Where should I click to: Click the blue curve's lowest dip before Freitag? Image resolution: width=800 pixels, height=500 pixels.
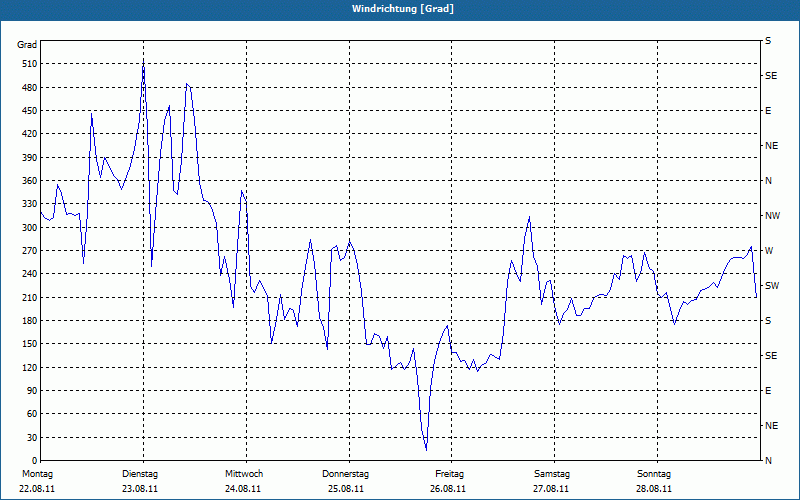pos(426,449)
